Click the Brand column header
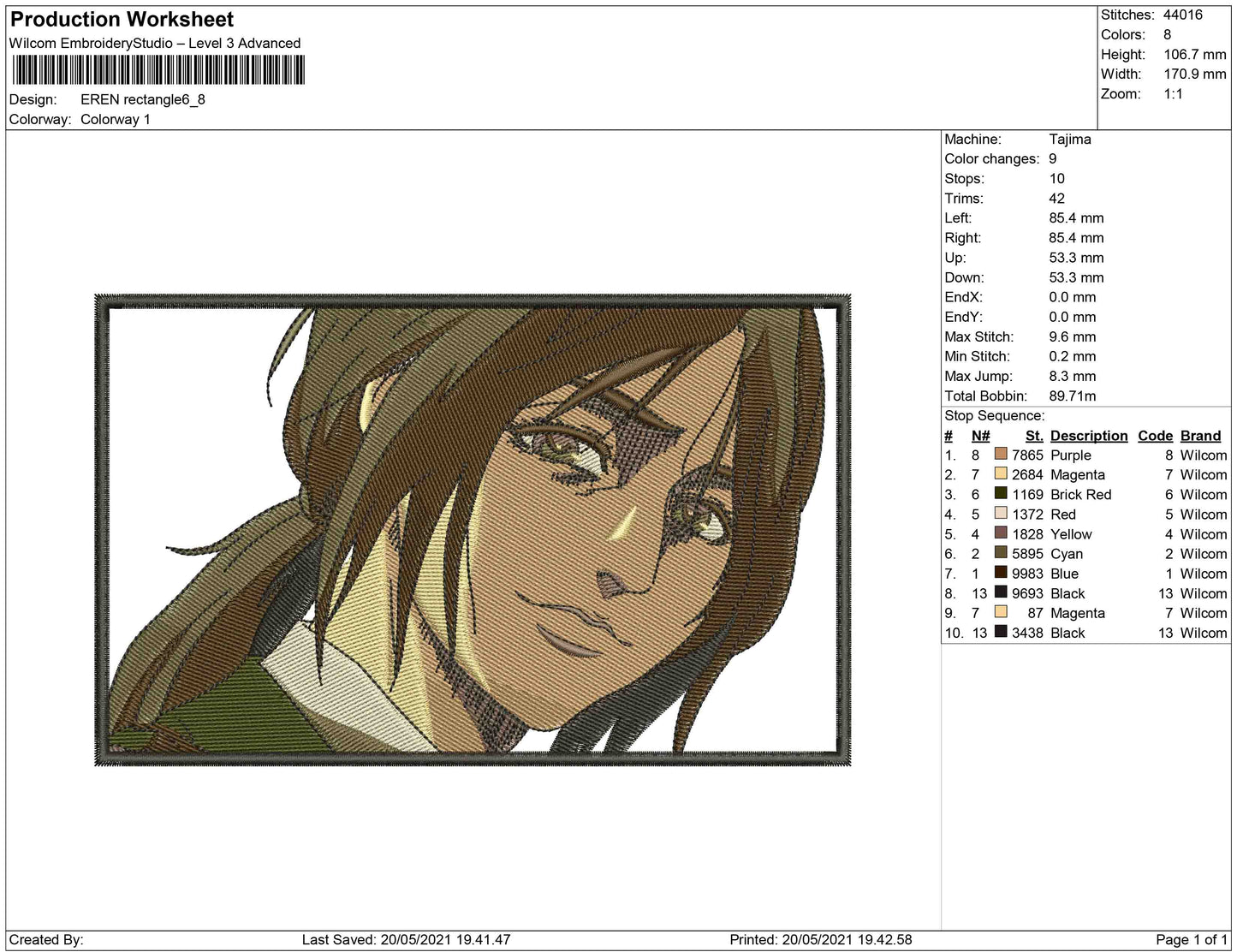Viewport: 1237px width, 952px height. coord(1200,436)
